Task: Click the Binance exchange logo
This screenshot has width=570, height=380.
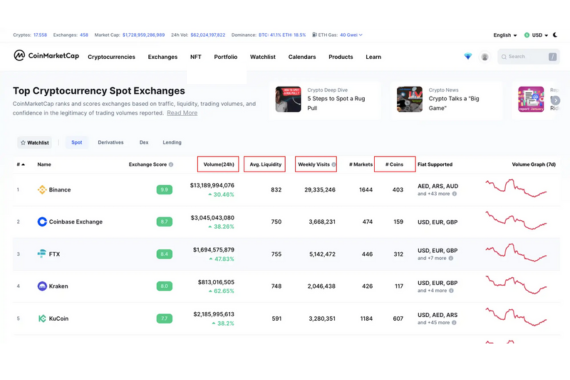Action: click(42, 189)
